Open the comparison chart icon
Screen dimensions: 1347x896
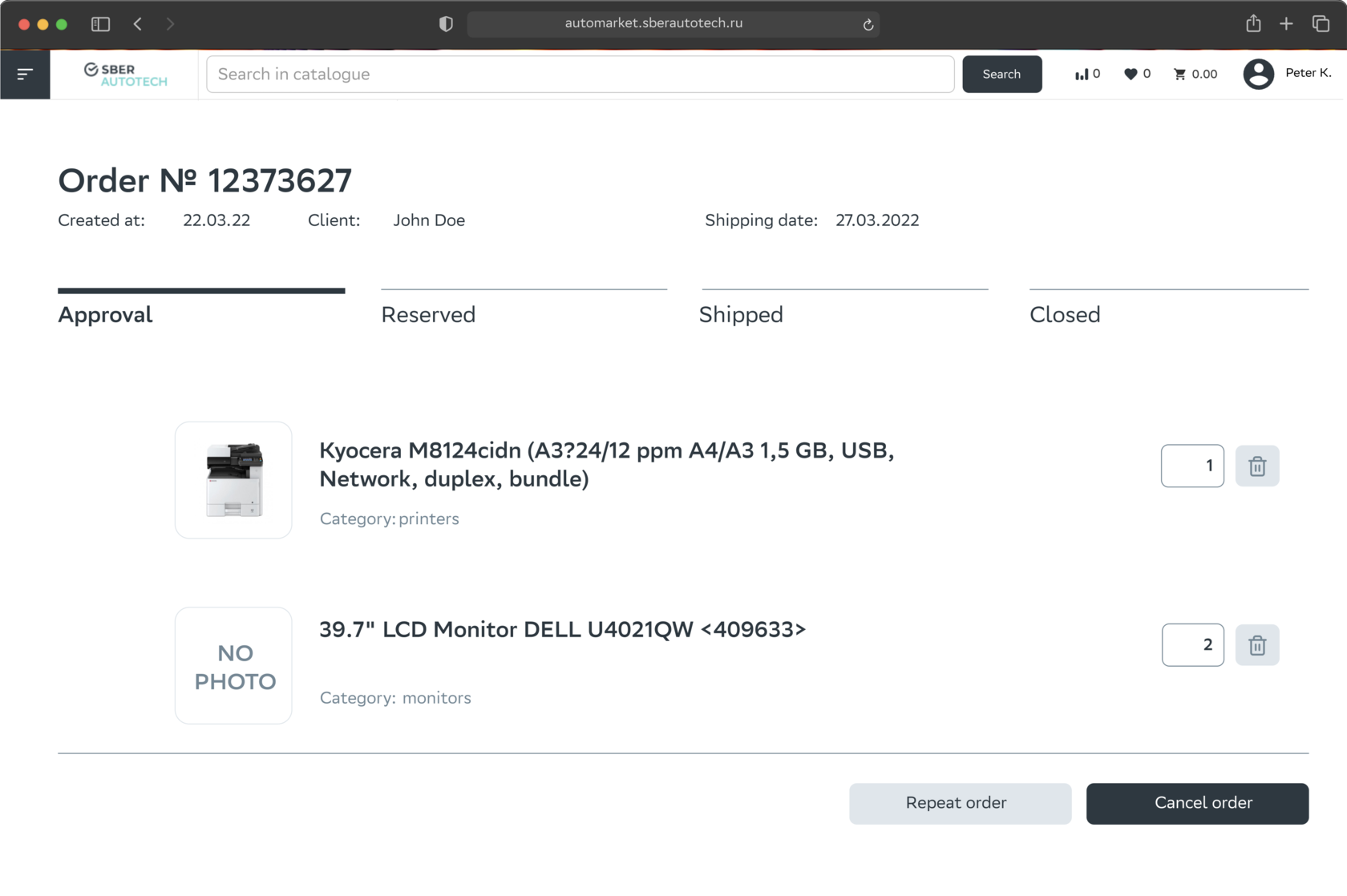point(1082,75)
